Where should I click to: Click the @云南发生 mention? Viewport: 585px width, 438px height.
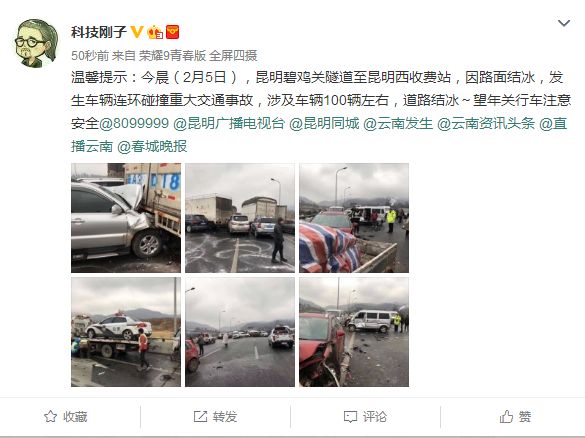[398, 123]
